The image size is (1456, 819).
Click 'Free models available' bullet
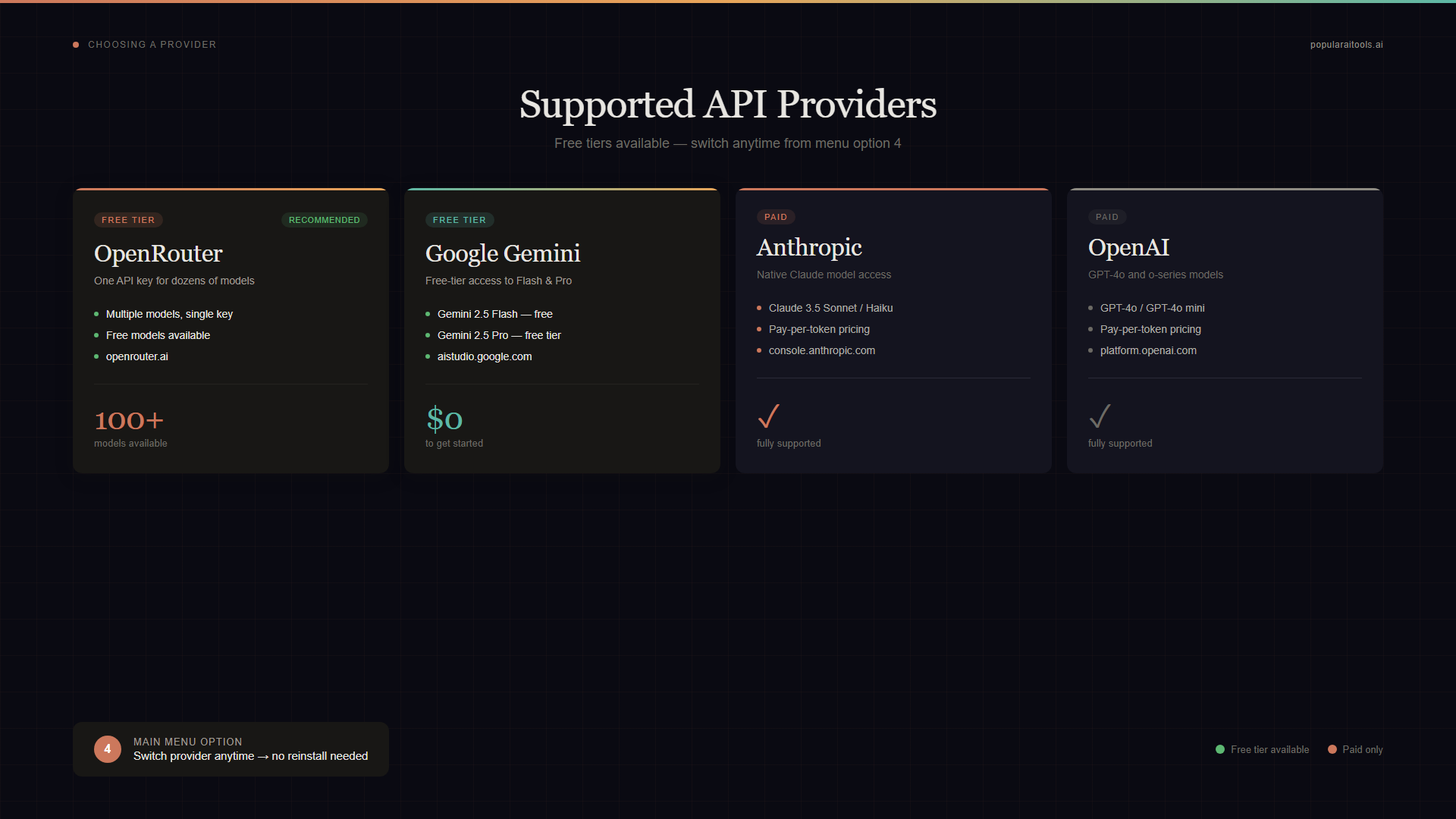pos(158,335)
